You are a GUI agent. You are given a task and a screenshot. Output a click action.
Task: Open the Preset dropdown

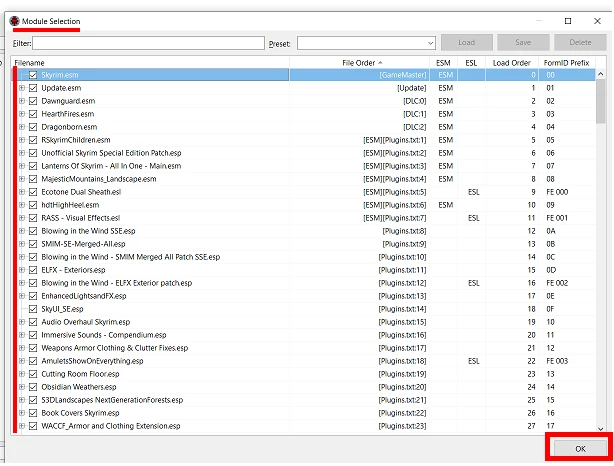pyautogui.click(x=430, y=43)
